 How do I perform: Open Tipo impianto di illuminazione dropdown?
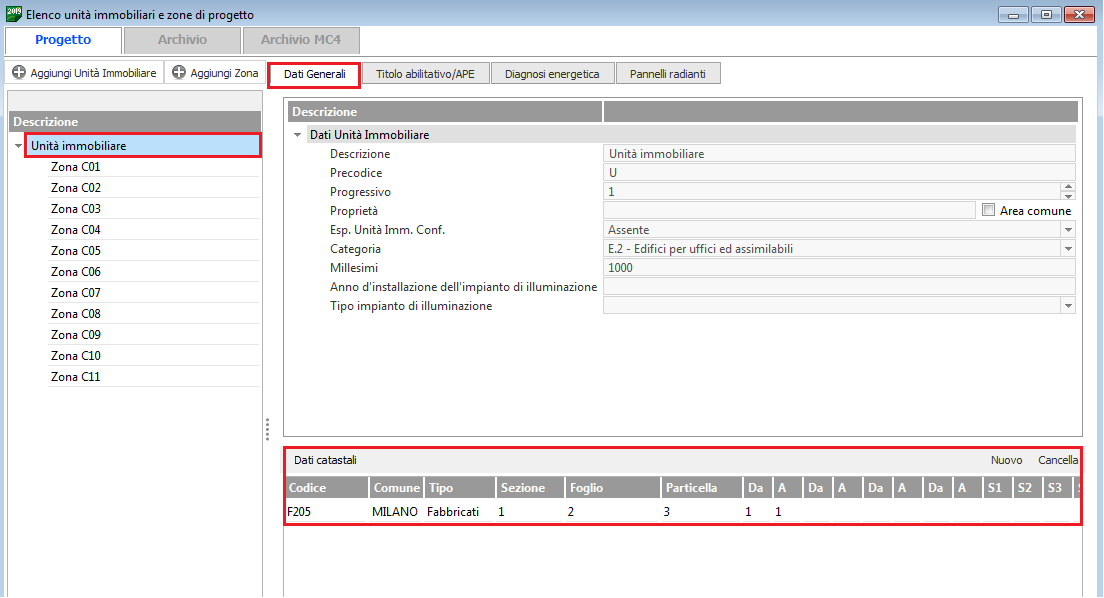tap(1068, 306)
